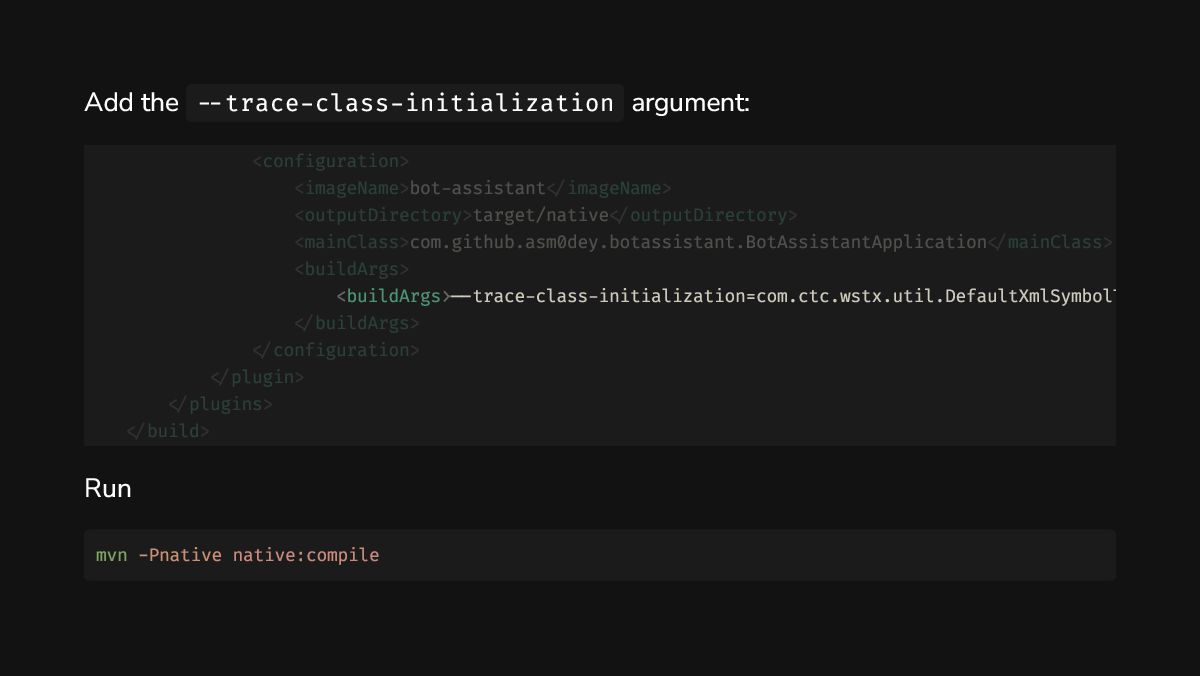Click the highlighted green <buildArgs> tag

point(394,296)
